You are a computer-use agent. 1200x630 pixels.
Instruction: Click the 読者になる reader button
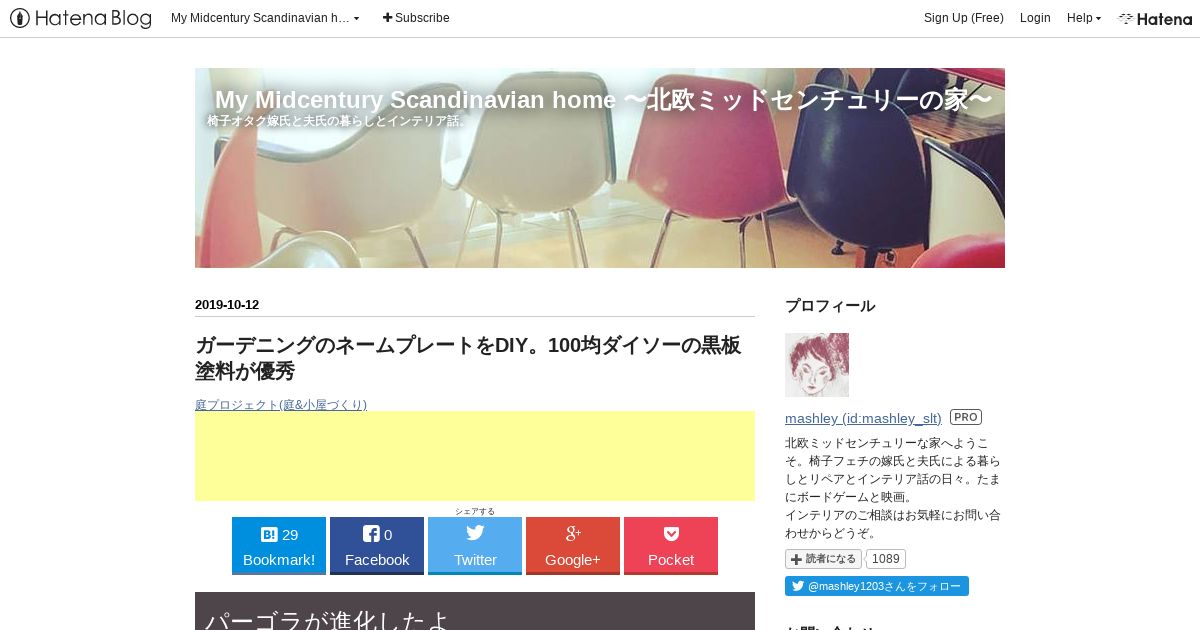823,559
